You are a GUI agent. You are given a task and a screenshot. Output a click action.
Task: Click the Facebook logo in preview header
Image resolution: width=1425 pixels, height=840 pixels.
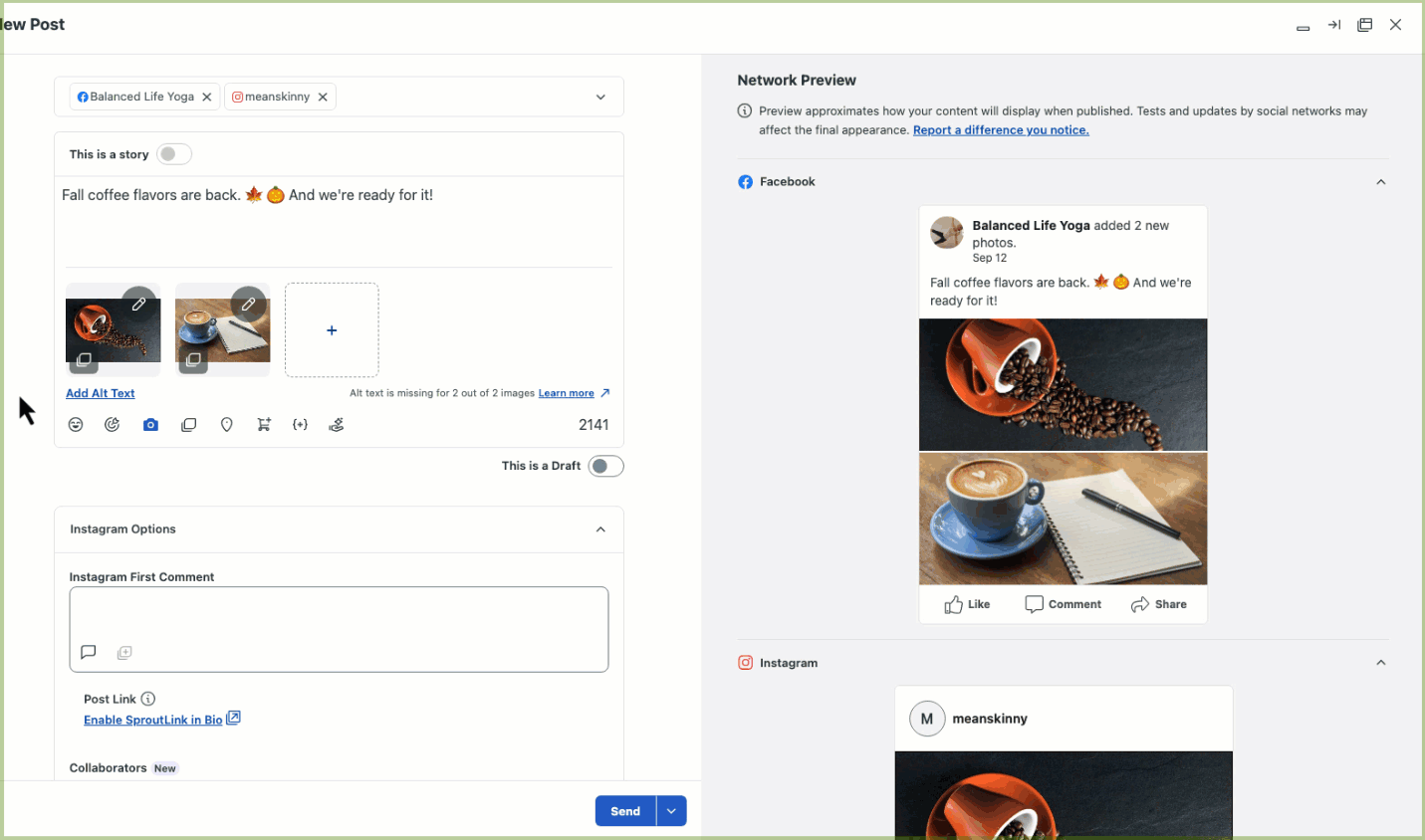[x=745, y=182]
